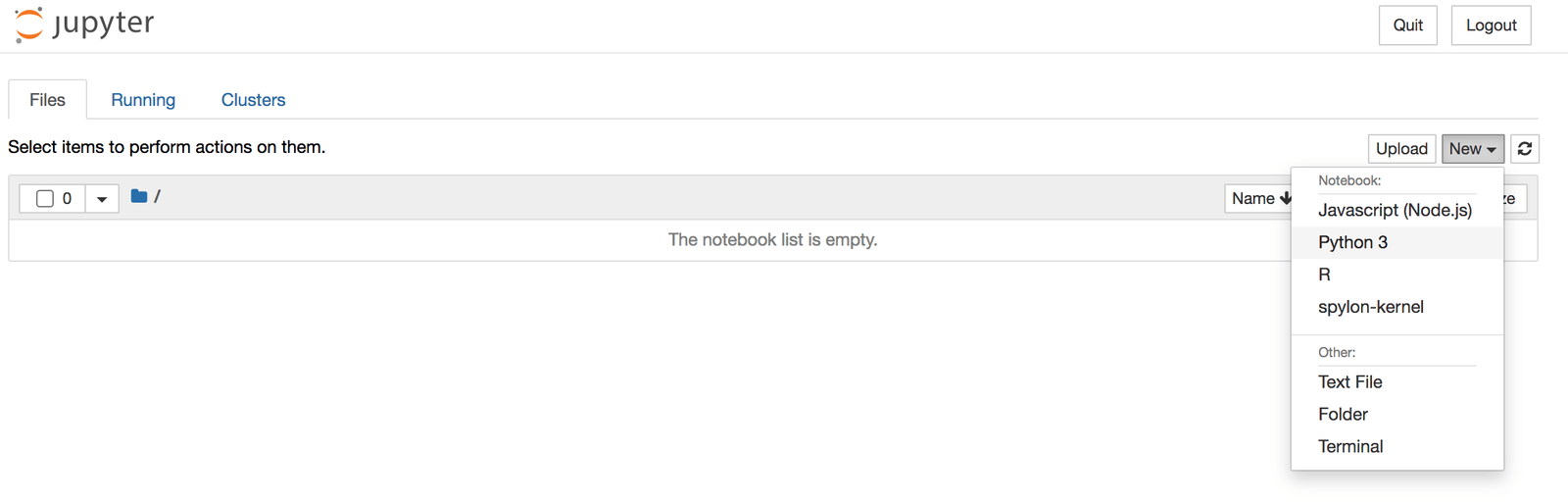Switch to the Running tab
The width and height of the screenshot is (1568, 502).
(x=143, y=100)
